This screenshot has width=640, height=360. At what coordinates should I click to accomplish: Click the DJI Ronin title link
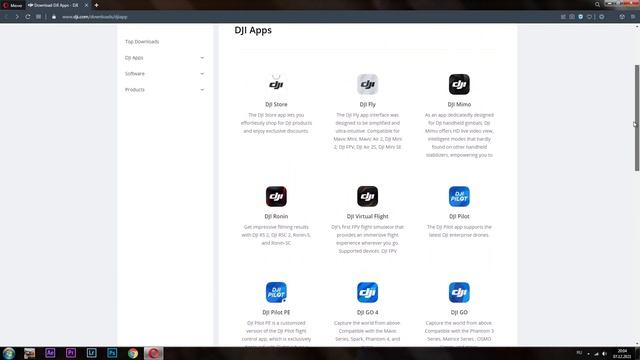click(276, 216)
